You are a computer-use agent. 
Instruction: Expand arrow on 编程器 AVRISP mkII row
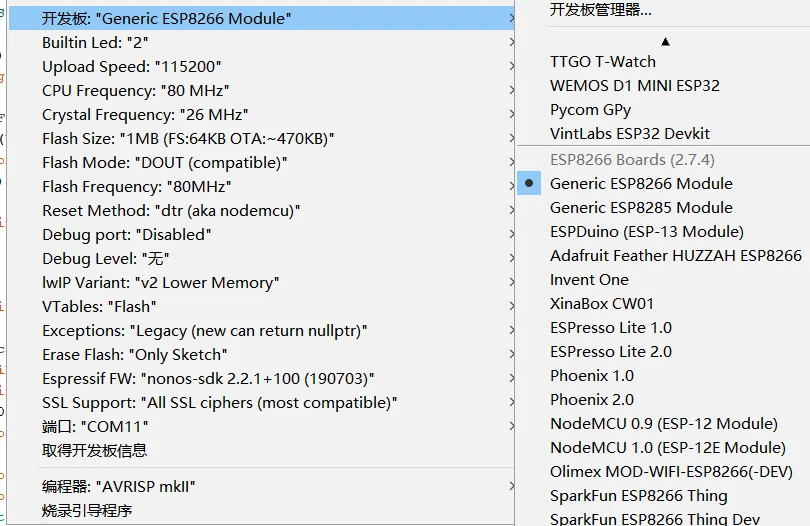point(511,487)
